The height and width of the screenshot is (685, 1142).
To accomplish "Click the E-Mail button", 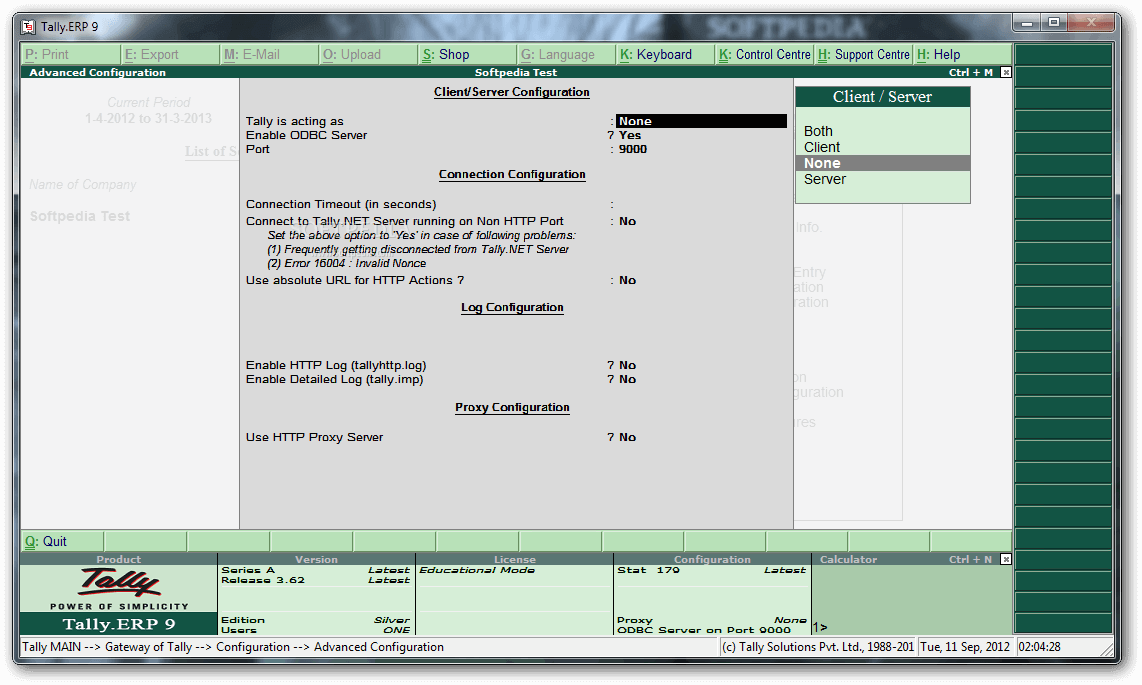I will click(269, 55).
